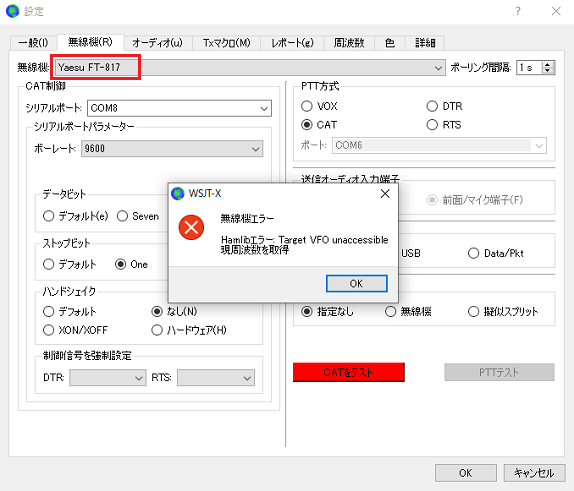Screen dimensions: 574x491
Task: Increase the polling interval with up arrow
Action: coord(548,64)
